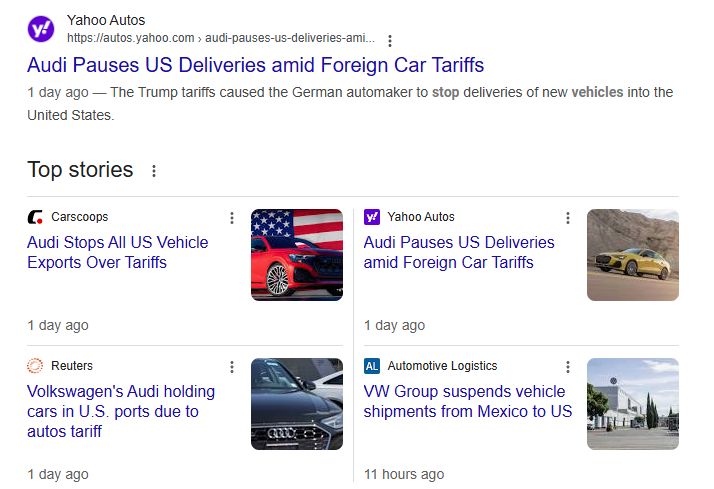Click the Reuters source icon
This screenshot has height=489, width=714.
(x=35, y=366)
